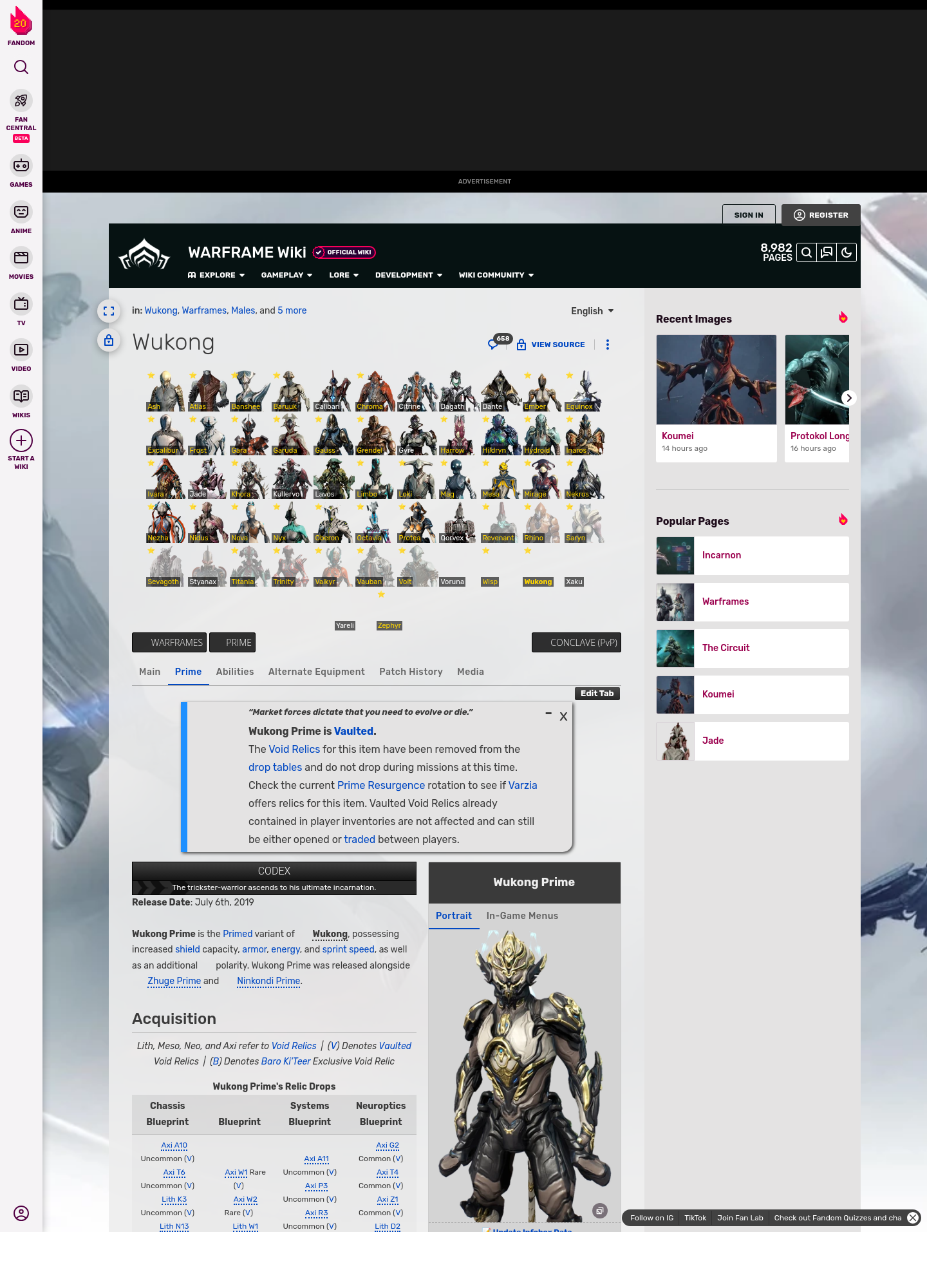Click the Warframe Wiki lotus logo

click(144, 255)
